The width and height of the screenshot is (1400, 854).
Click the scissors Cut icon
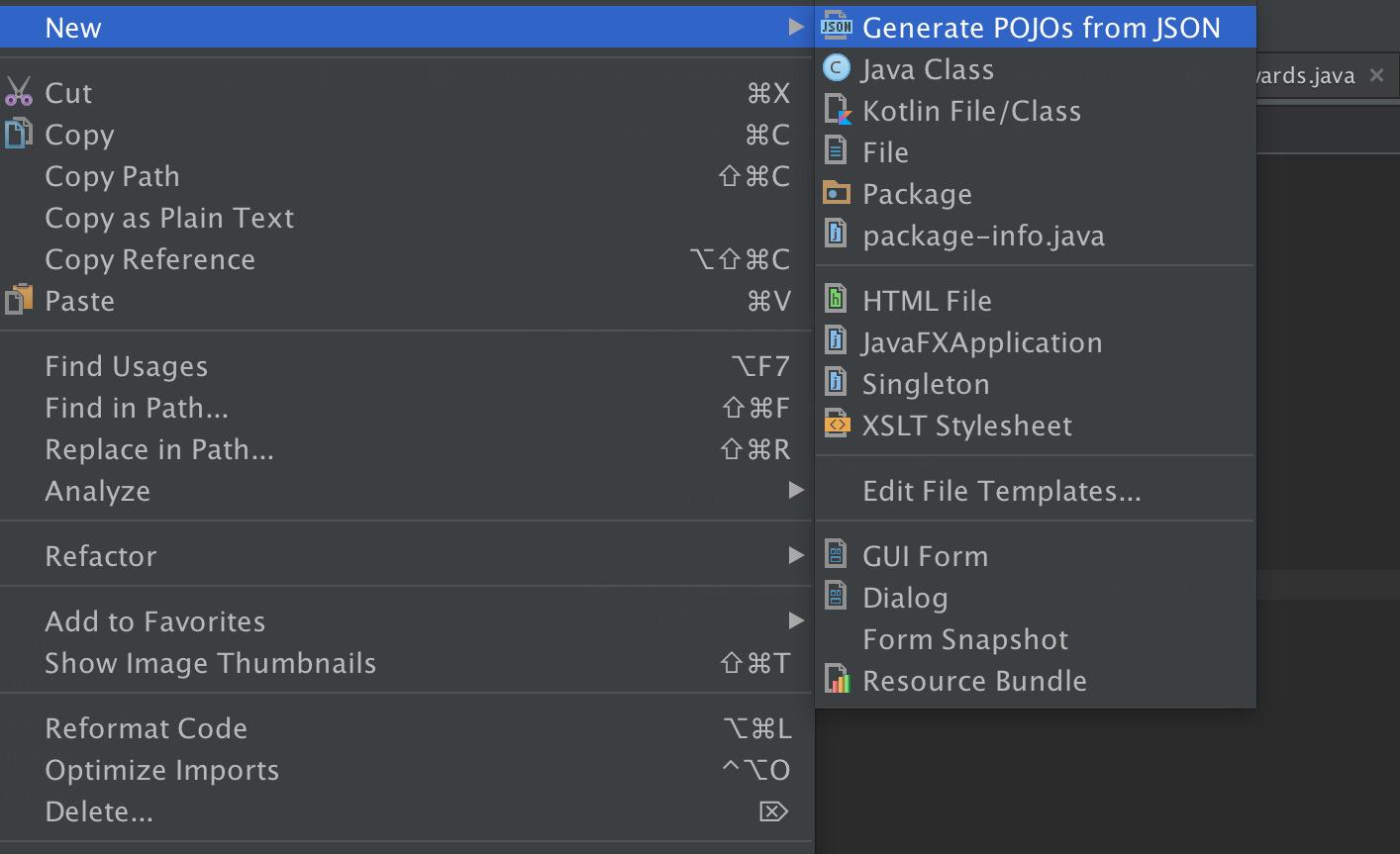19,92
